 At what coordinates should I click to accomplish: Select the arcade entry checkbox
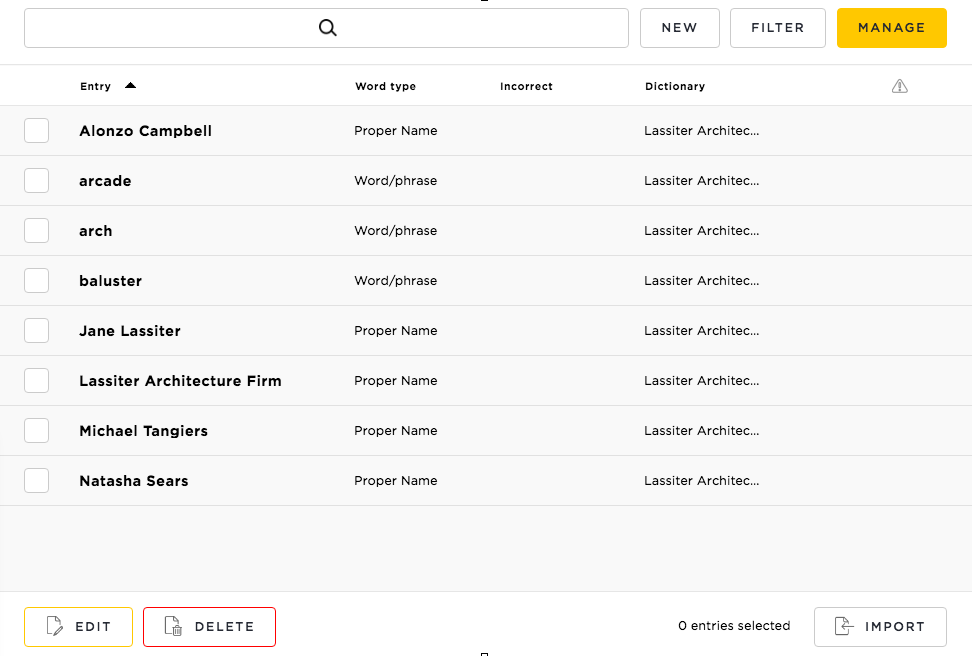(x=37, y=180)
